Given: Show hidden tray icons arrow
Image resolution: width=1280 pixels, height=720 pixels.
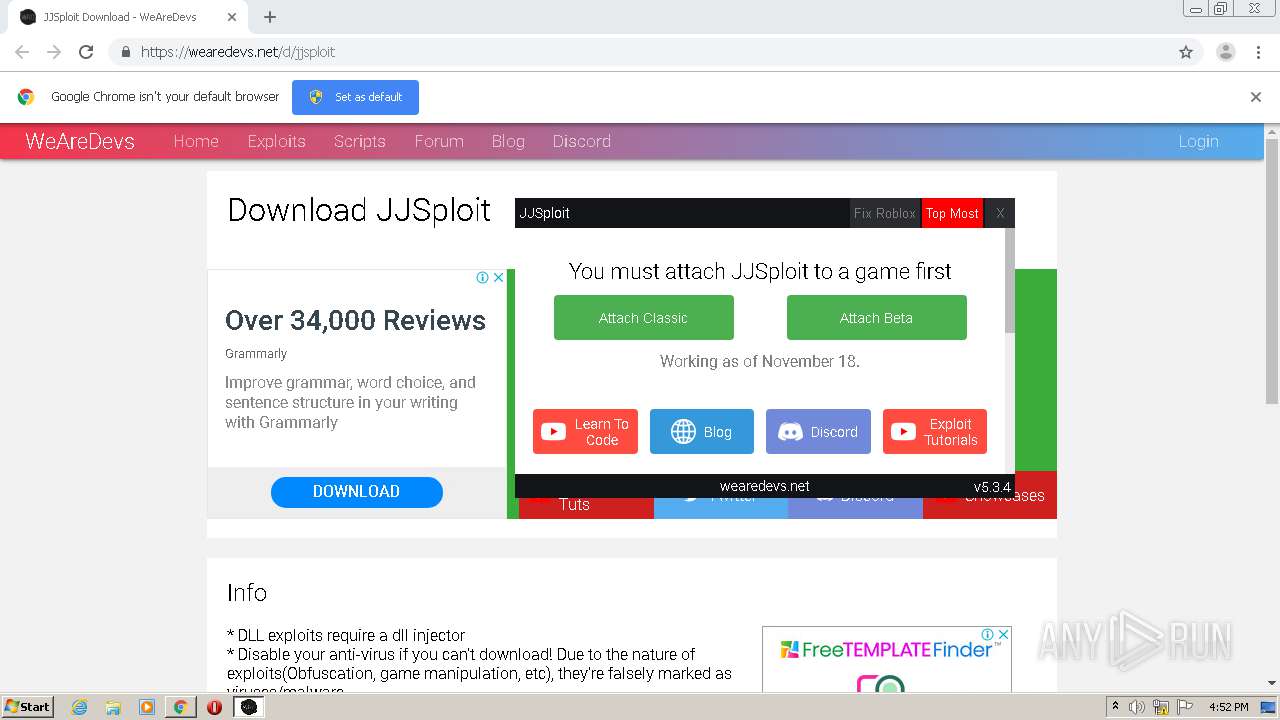Looking at the screenshot, I should 1115,707.
